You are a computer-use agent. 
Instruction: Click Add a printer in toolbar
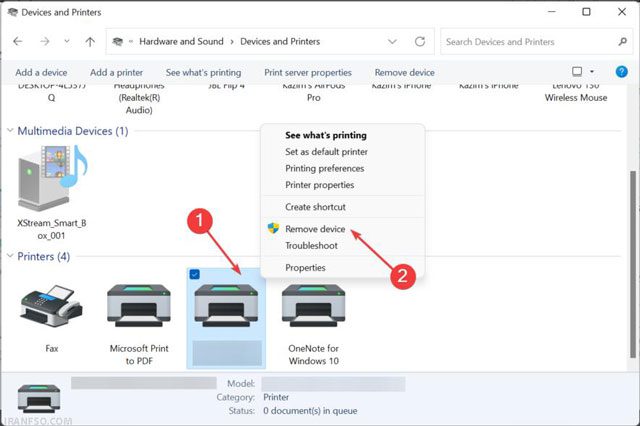pos(116,72)
